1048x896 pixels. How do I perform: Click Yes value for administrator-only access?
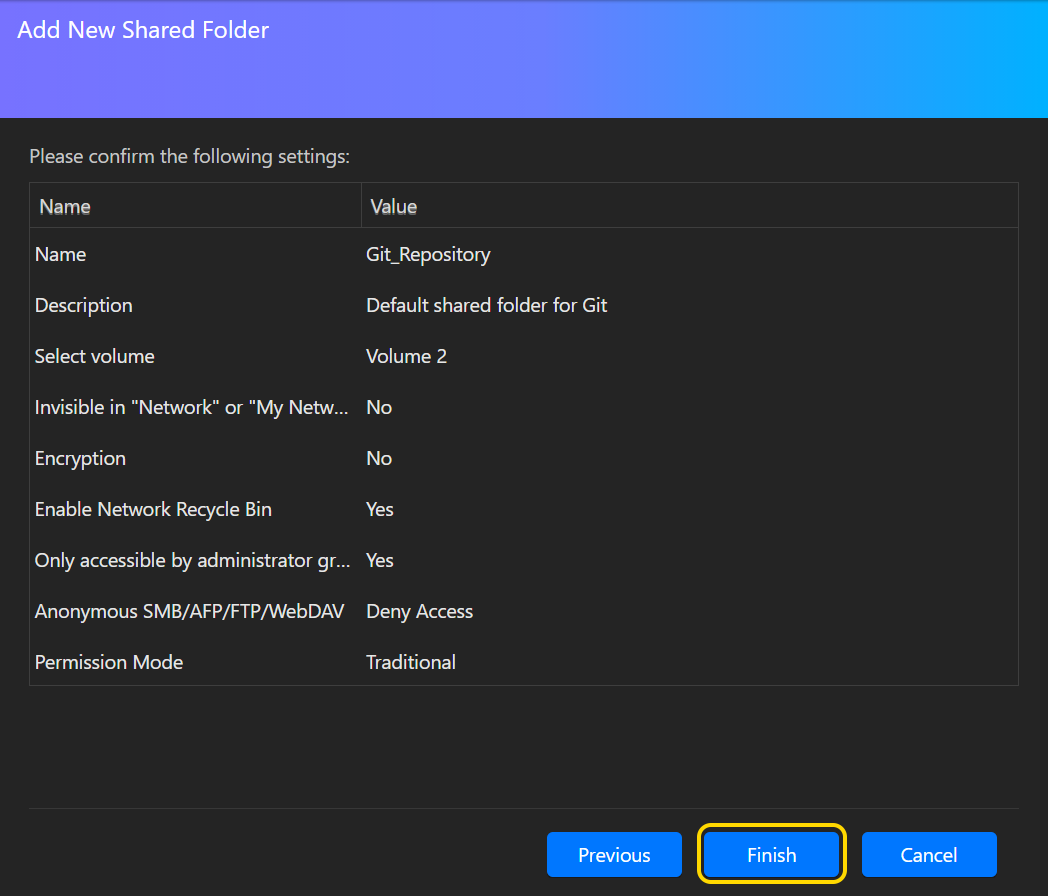click(380, 561)
